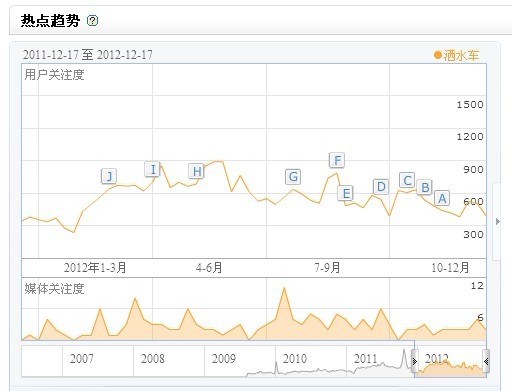Screen dimensions: 512x391
Task: Select event marker A on the chart
Action: [x=442, y=198]
